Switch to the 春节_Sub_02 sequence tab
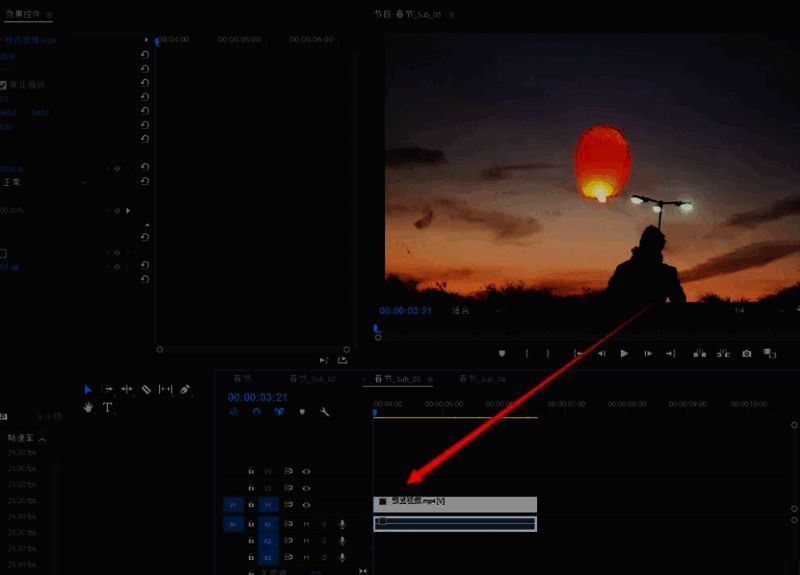The image size is (800, 575). 313,380
